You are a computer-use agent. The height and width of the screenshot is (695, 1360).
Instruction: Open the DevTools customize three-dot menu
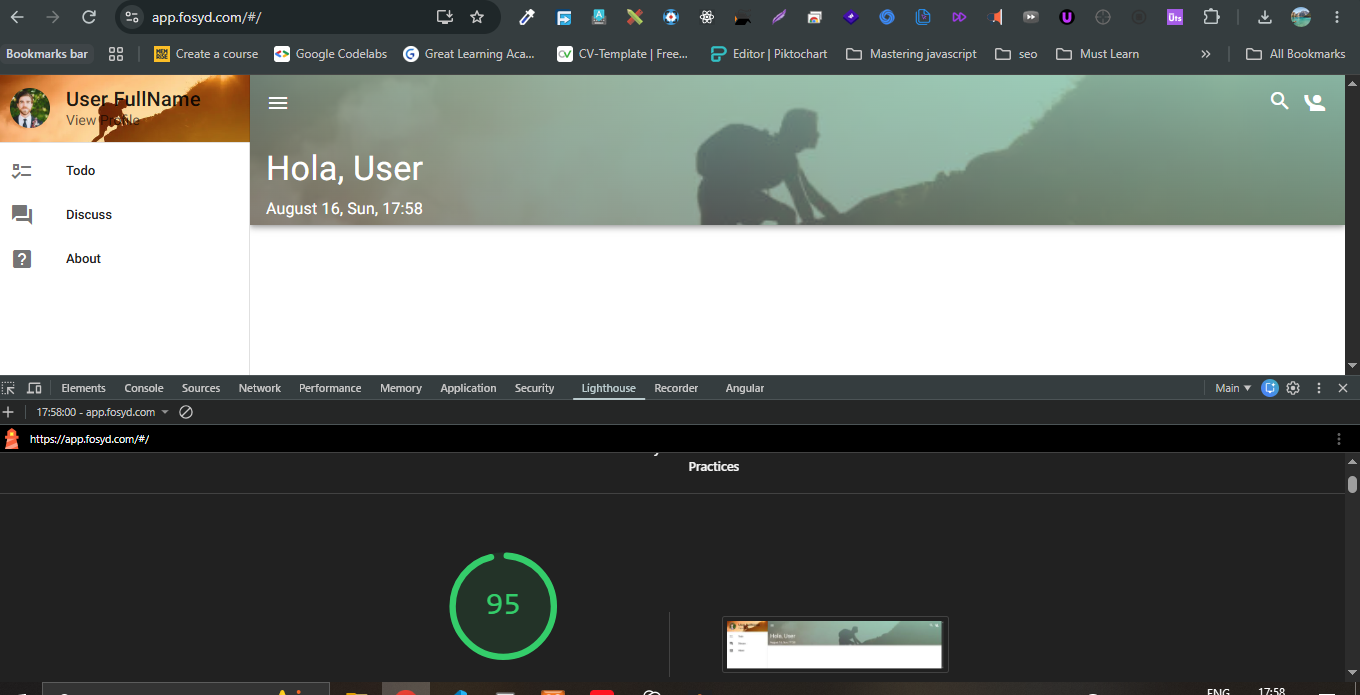1319,388
